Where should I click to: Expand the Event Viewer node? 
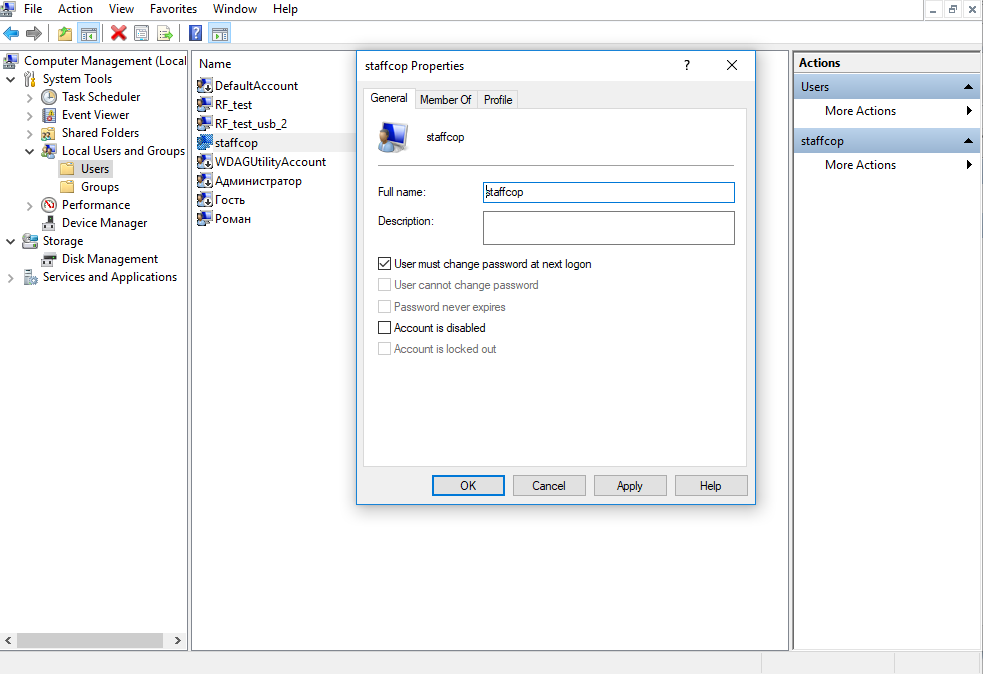(29, 116)
